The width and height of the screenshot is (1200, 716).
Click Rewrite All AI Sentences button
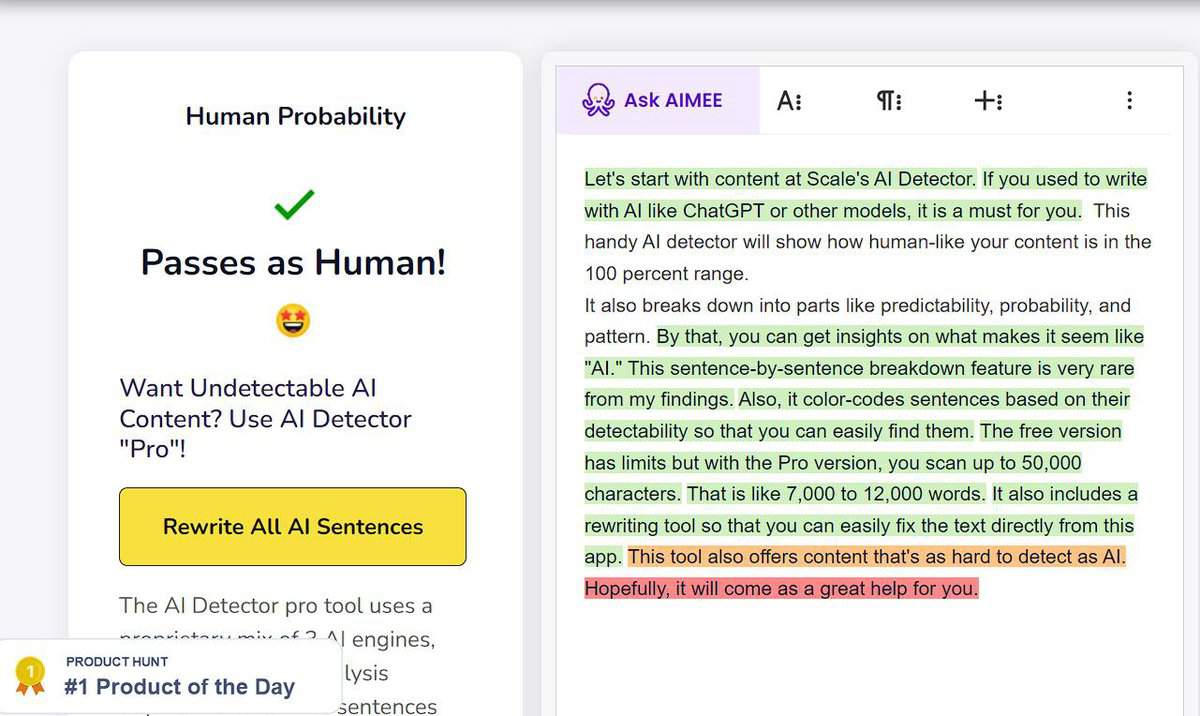293,527
